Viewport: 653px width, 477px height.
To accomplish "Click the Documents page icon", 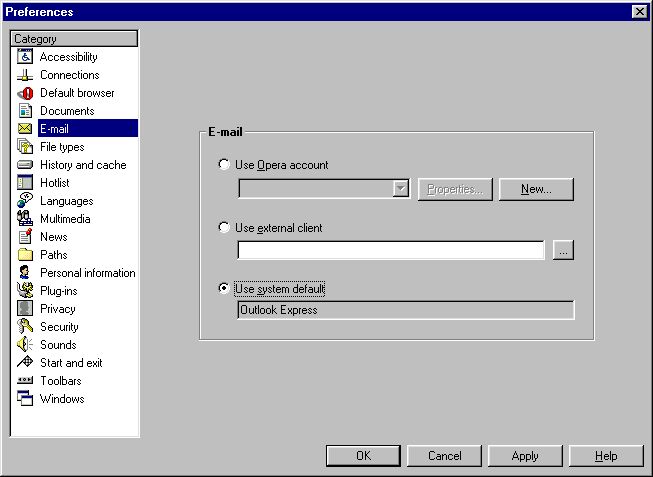I will (25, 111).
